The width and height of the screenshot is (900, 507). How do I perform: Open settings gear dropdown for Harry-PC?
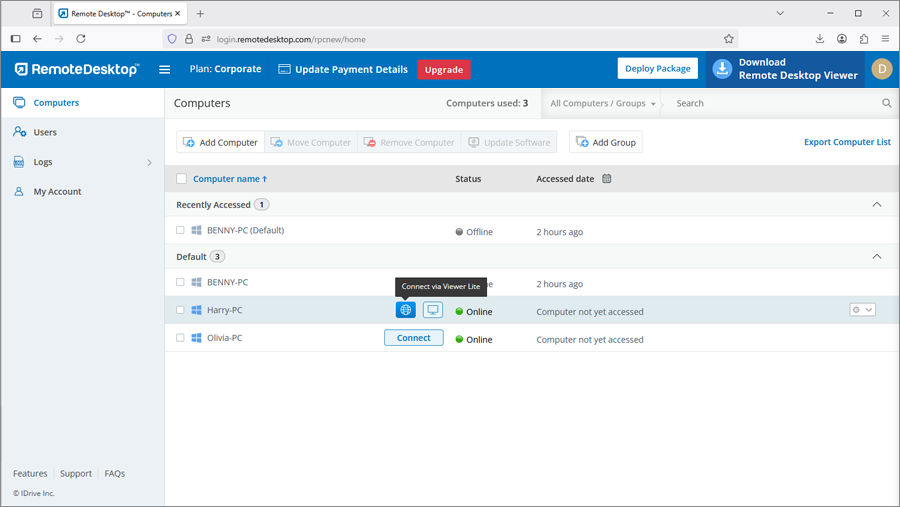[862, 310]
